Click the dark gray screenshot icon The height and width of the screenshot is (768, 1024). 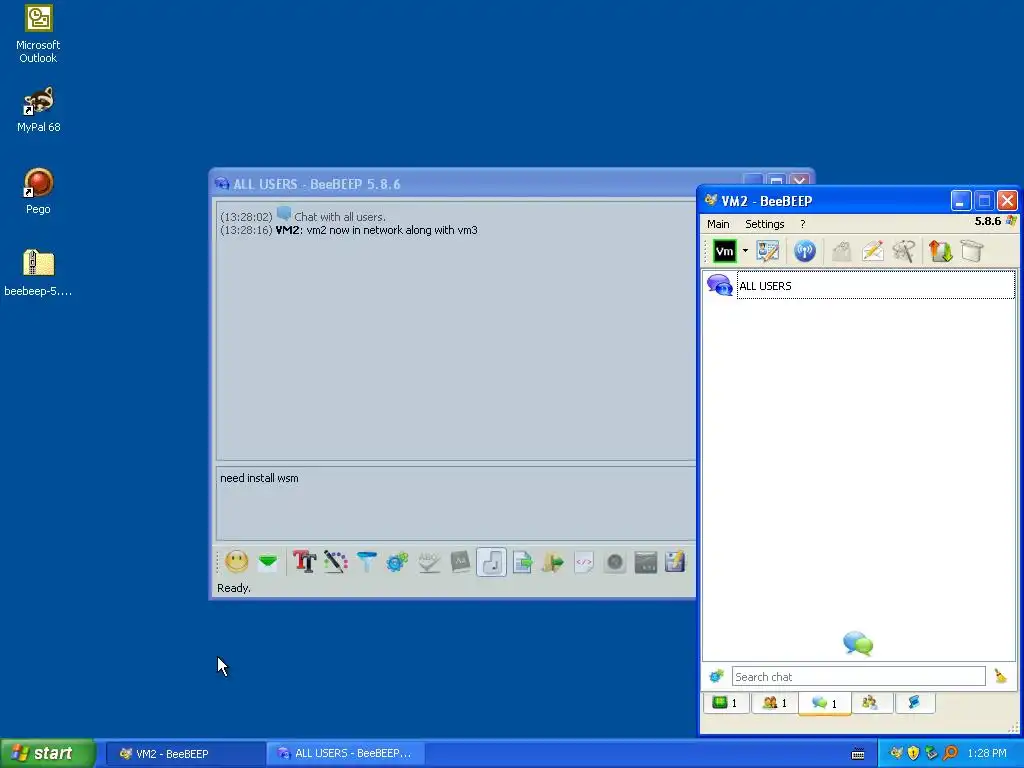tap(646, 562)
